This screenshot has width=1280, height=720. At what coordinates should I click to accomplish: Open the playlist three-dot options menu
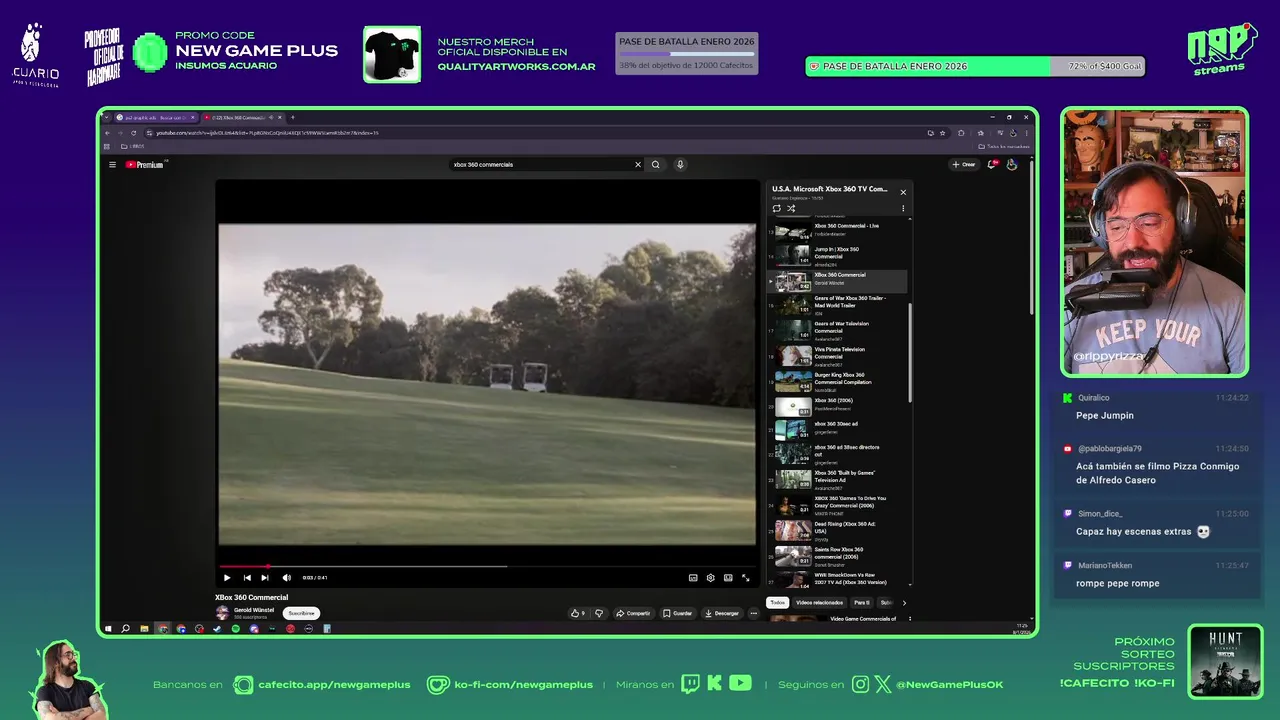click(x=903, y=209)
